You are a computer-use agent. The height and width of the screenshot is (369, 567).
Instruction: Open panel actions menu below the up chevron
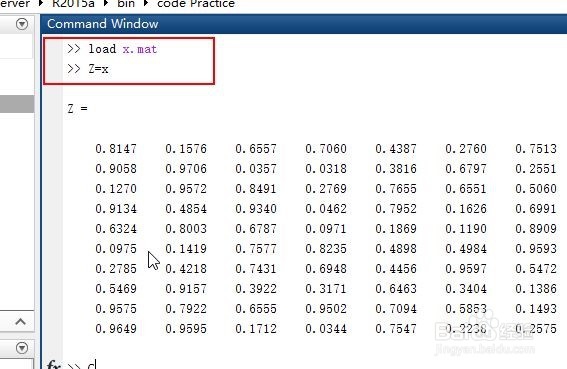22,348
